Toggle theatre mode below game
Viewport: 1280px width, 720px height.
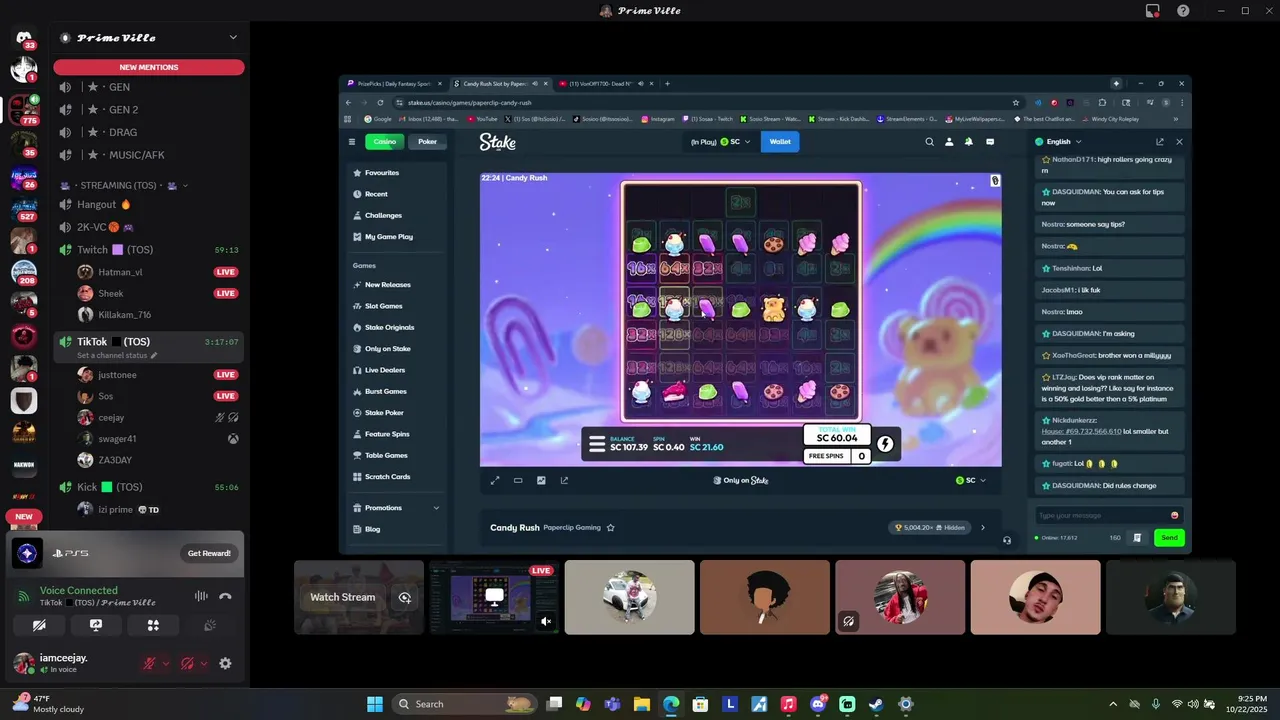(x=518, y=480)
